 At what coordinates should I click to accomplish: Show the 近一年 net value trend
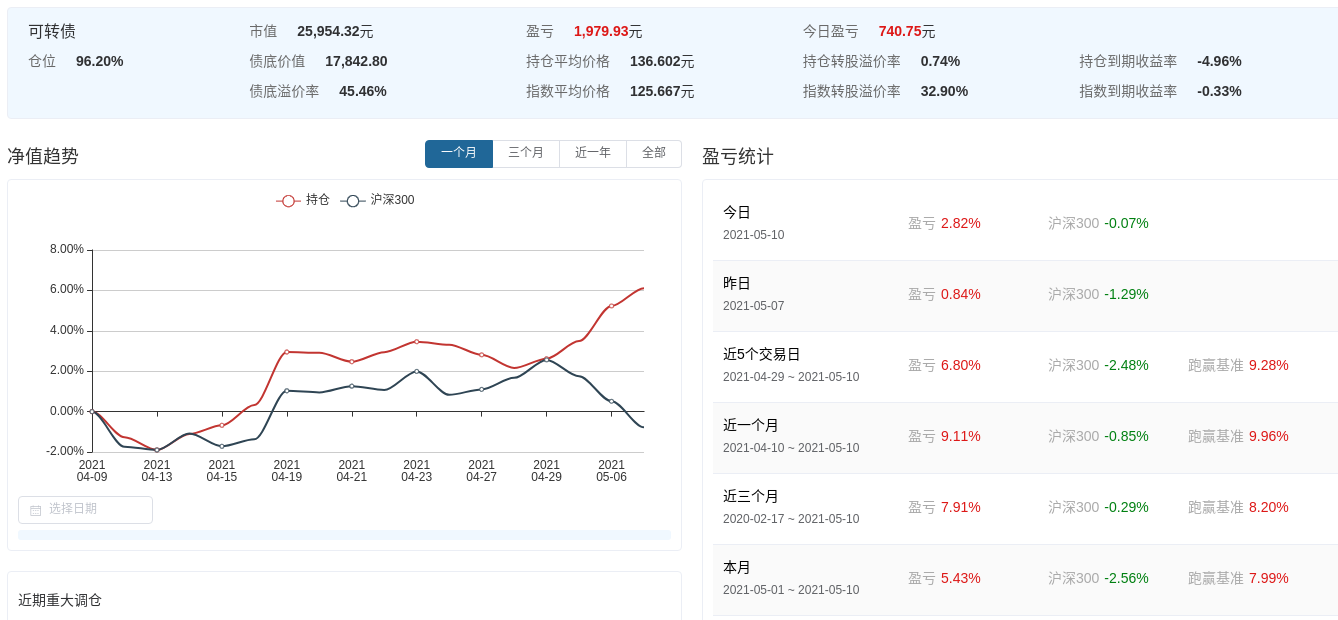pos(593,154)
